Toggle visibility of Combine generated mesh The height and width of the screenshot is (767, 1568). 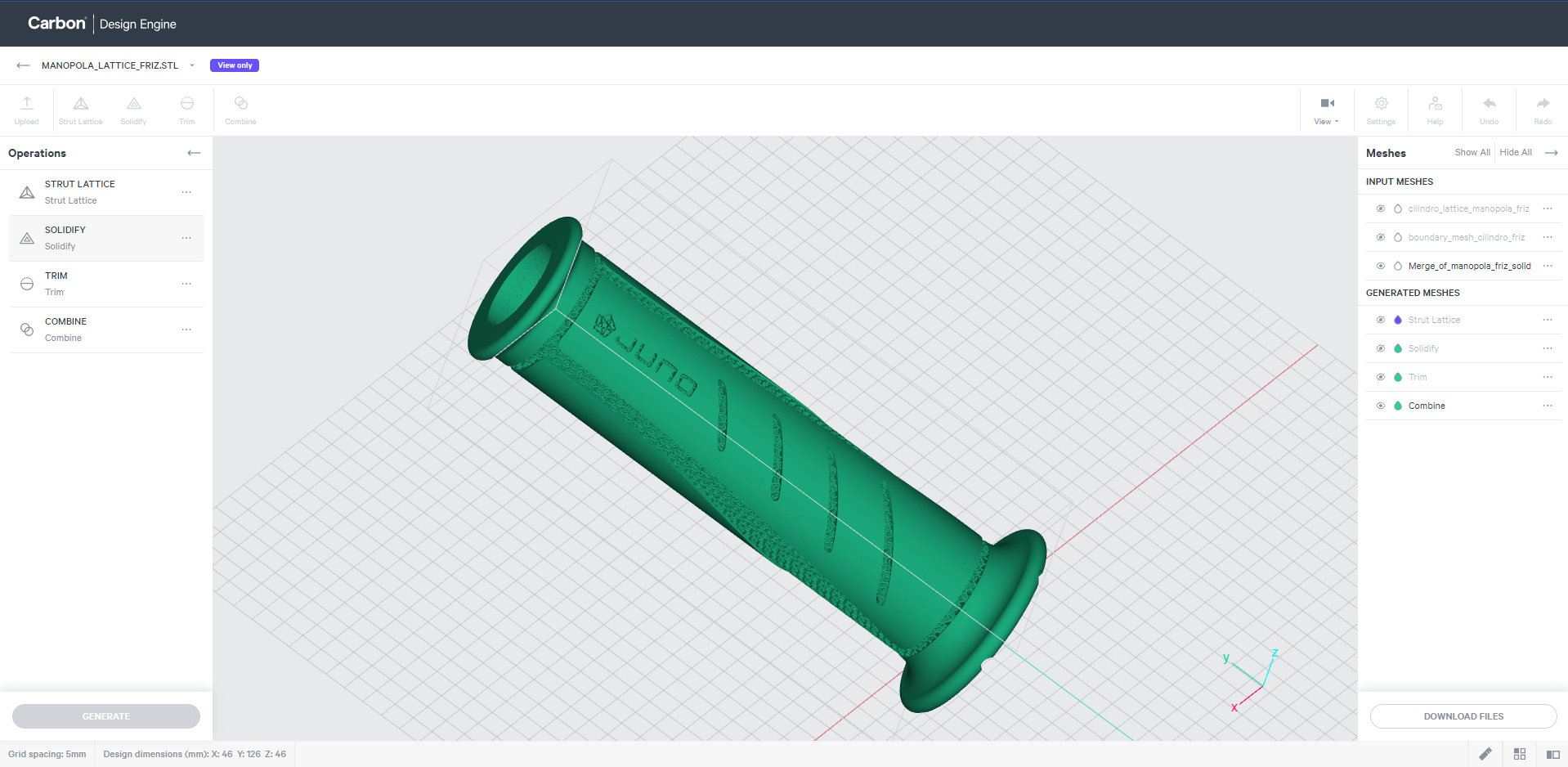coord(1381,406)
